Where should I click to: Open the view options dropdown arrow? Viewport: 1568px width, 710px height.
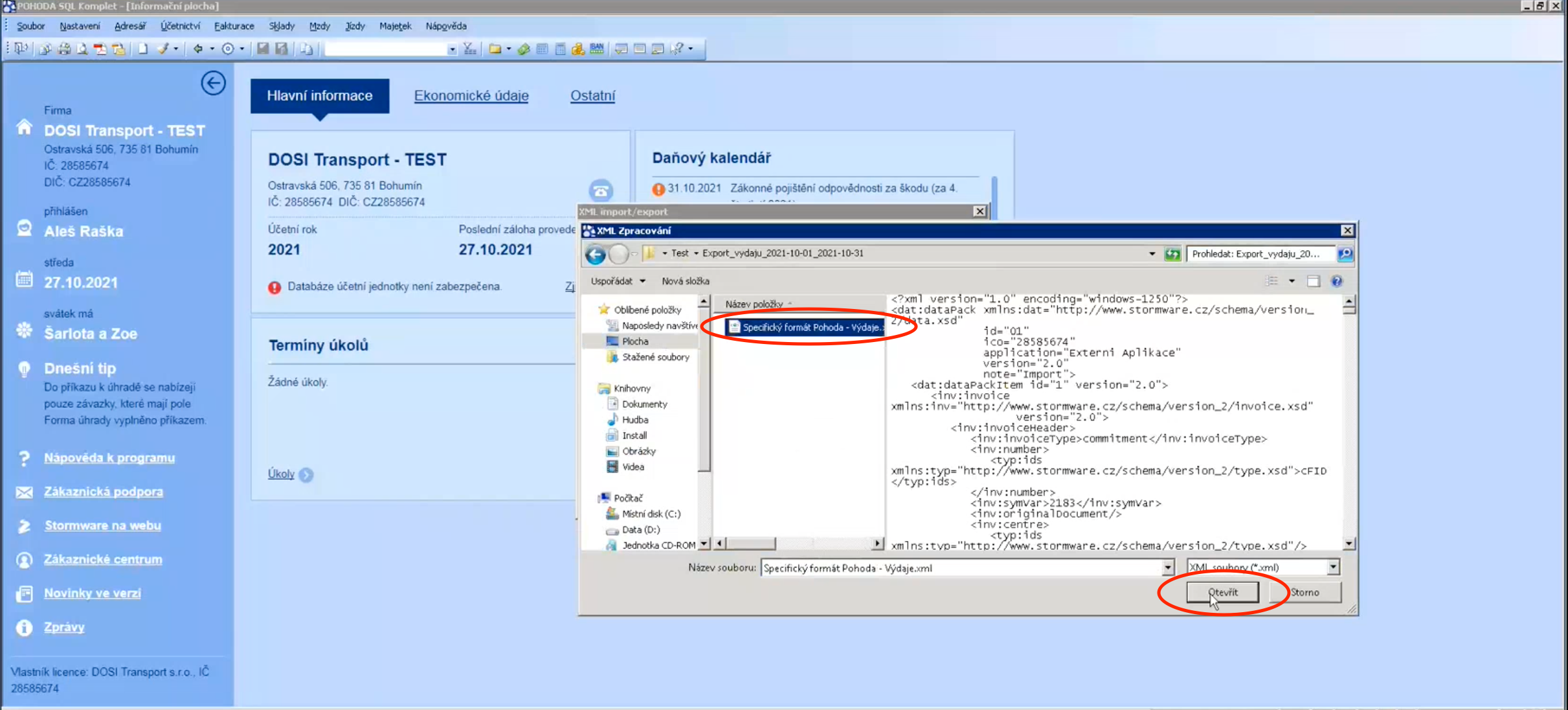(1292, 281)
